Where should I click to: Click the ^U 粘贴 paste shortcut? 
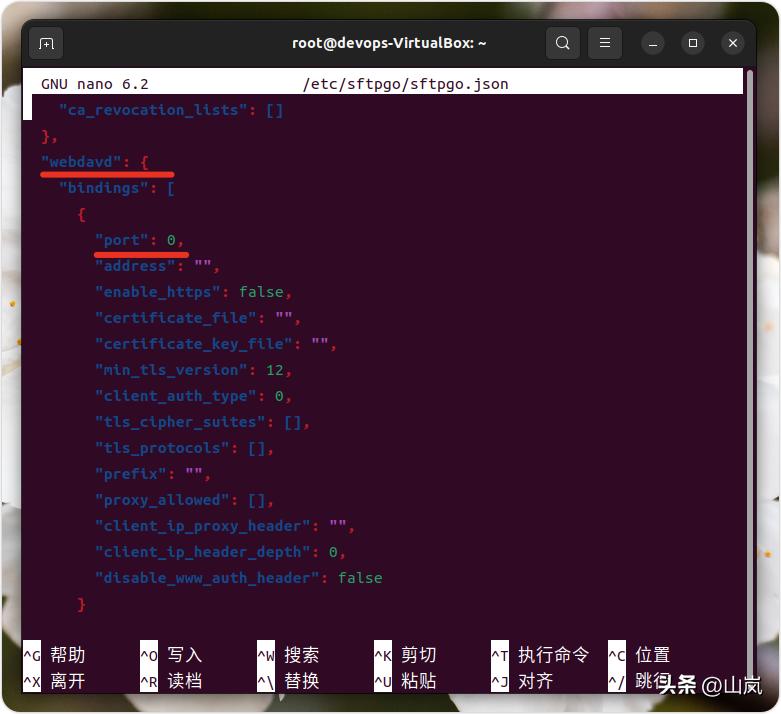[405, 681]
